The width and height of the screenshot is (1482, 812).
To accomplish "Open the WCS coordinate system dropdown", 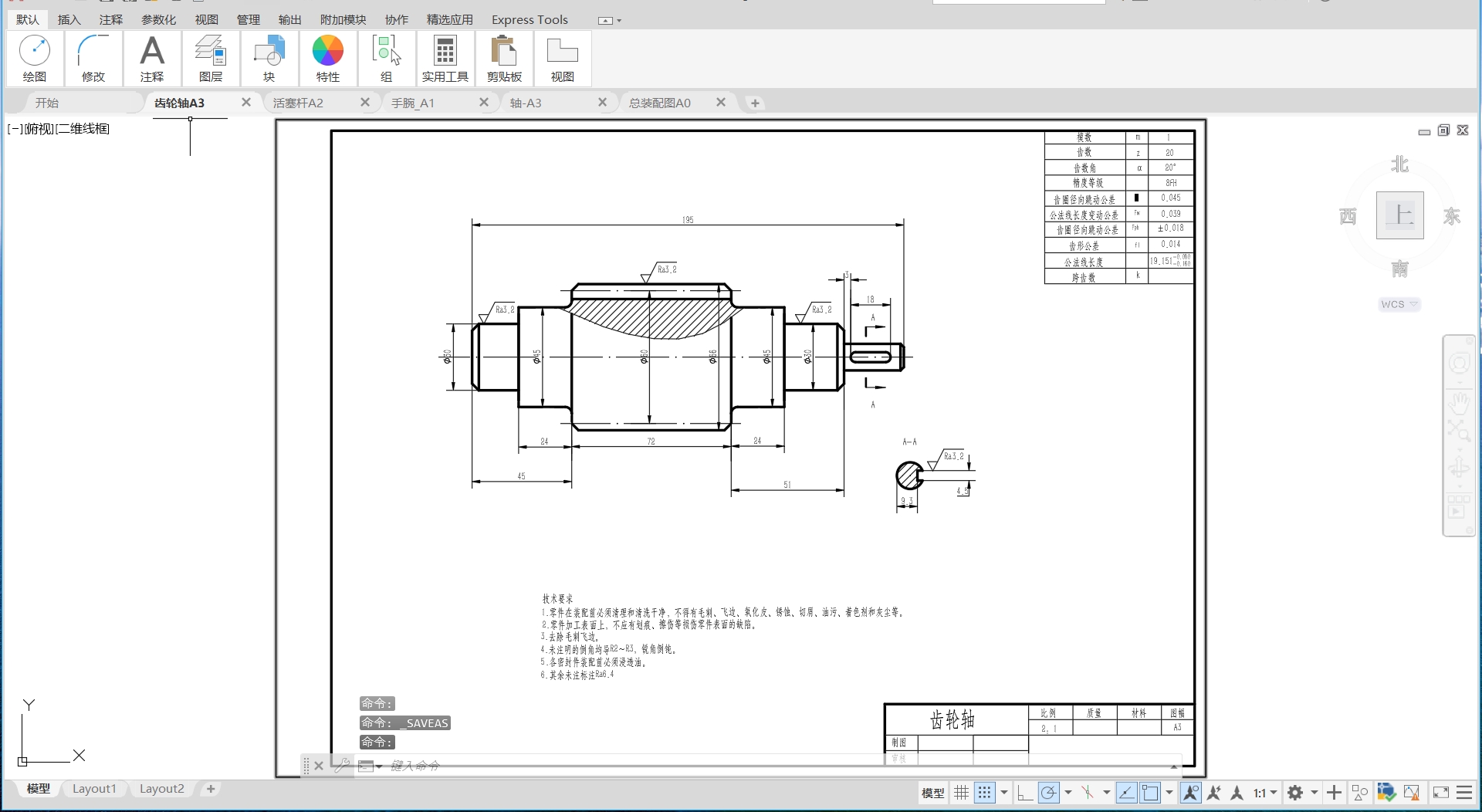I will click(x=1399, y=304).
